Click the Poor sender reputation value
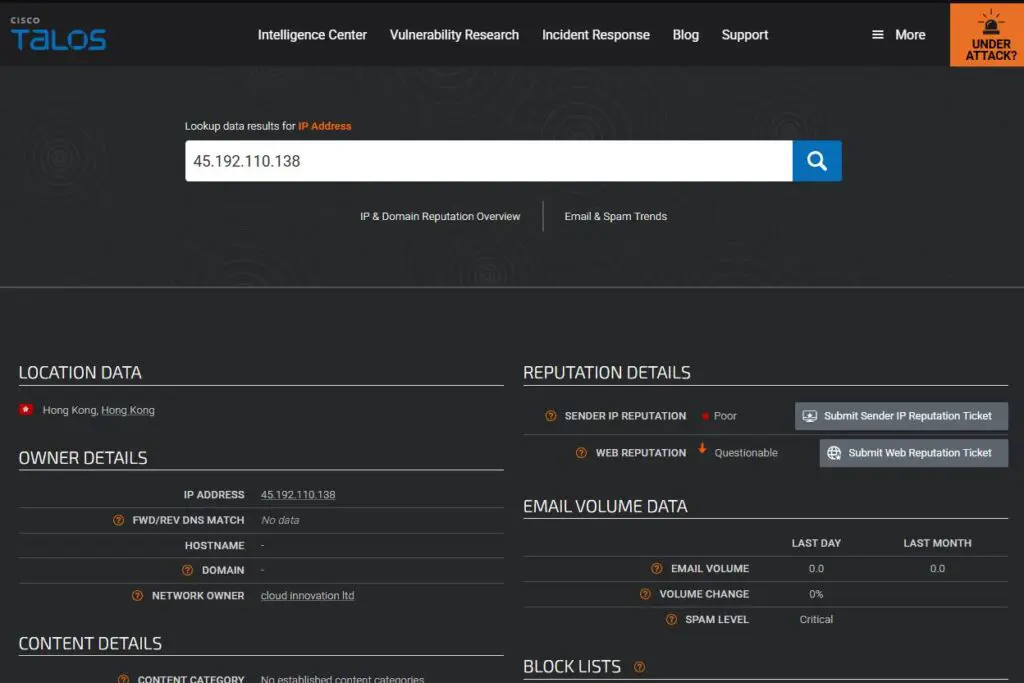The width and height of the screenshot is (1024, 683). [x=725, y=416]
